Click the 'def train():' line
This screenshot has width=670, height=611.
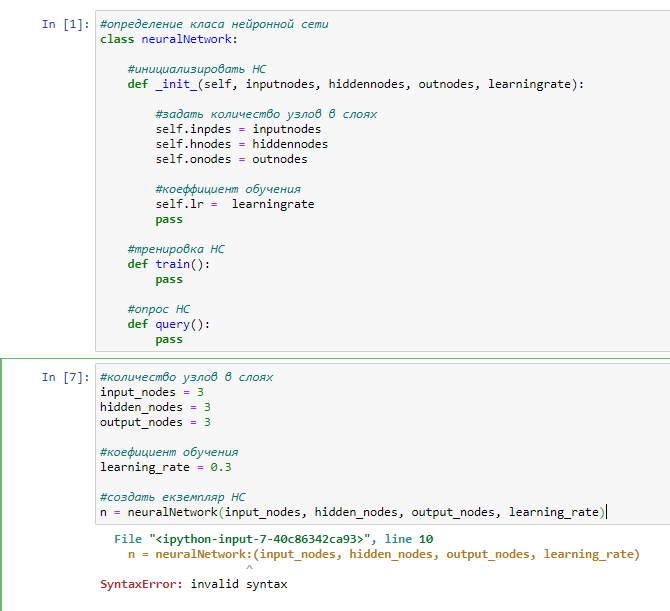pos(169,264)
